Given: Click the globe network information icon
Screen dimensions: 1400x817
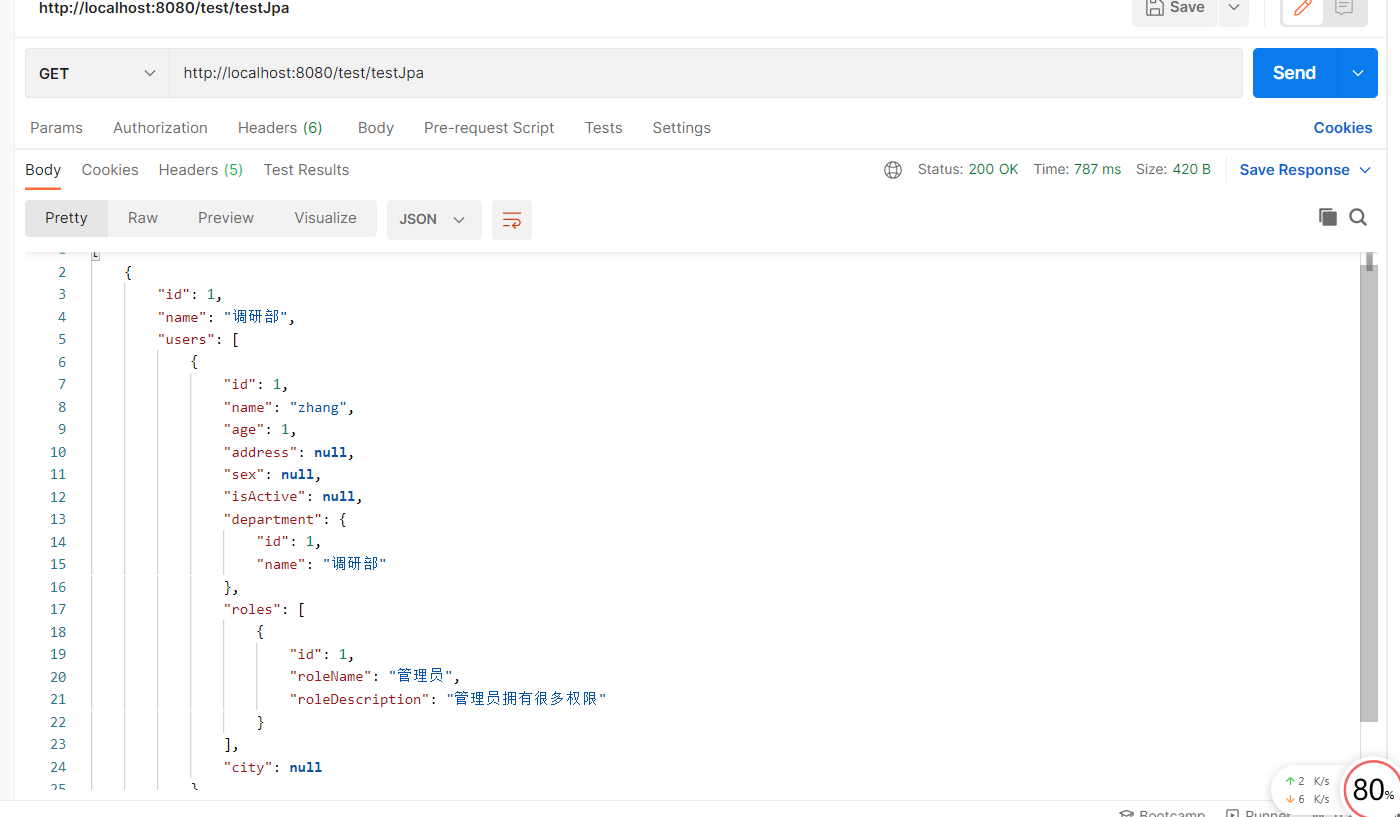Looking at the screenshot, I should click(893, 170).
